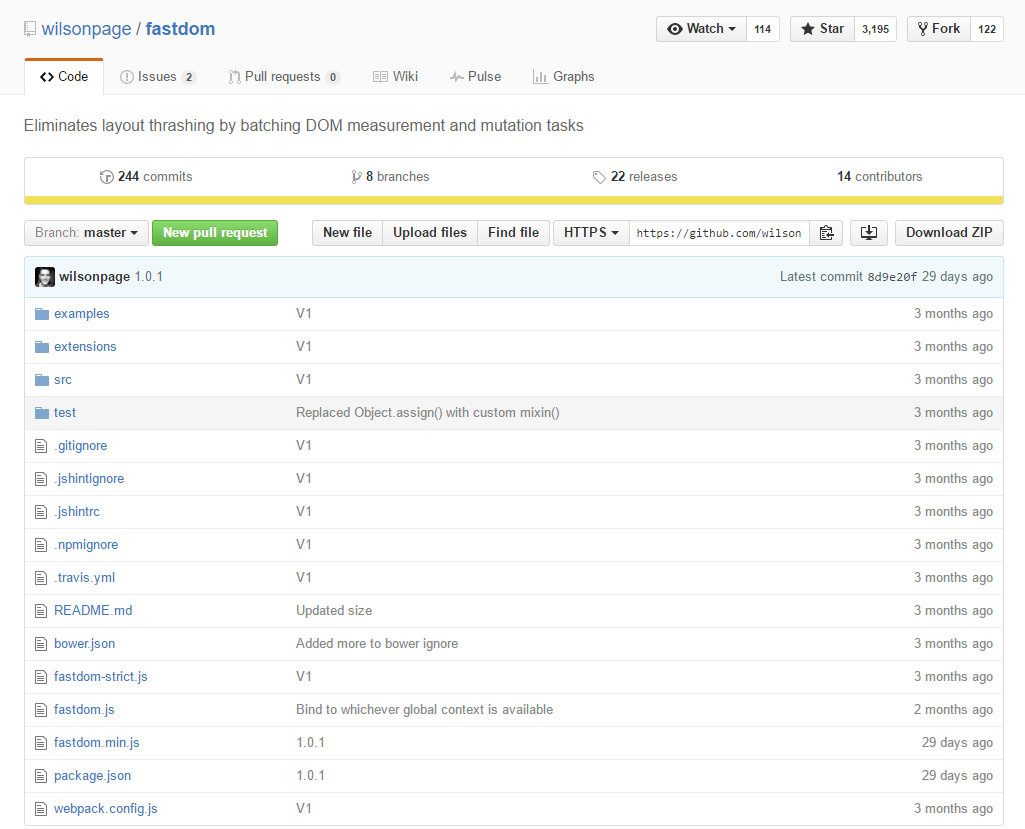Switch to the Pulse tab
This screenshot has width=1025, height=829.
coord(475,76)
